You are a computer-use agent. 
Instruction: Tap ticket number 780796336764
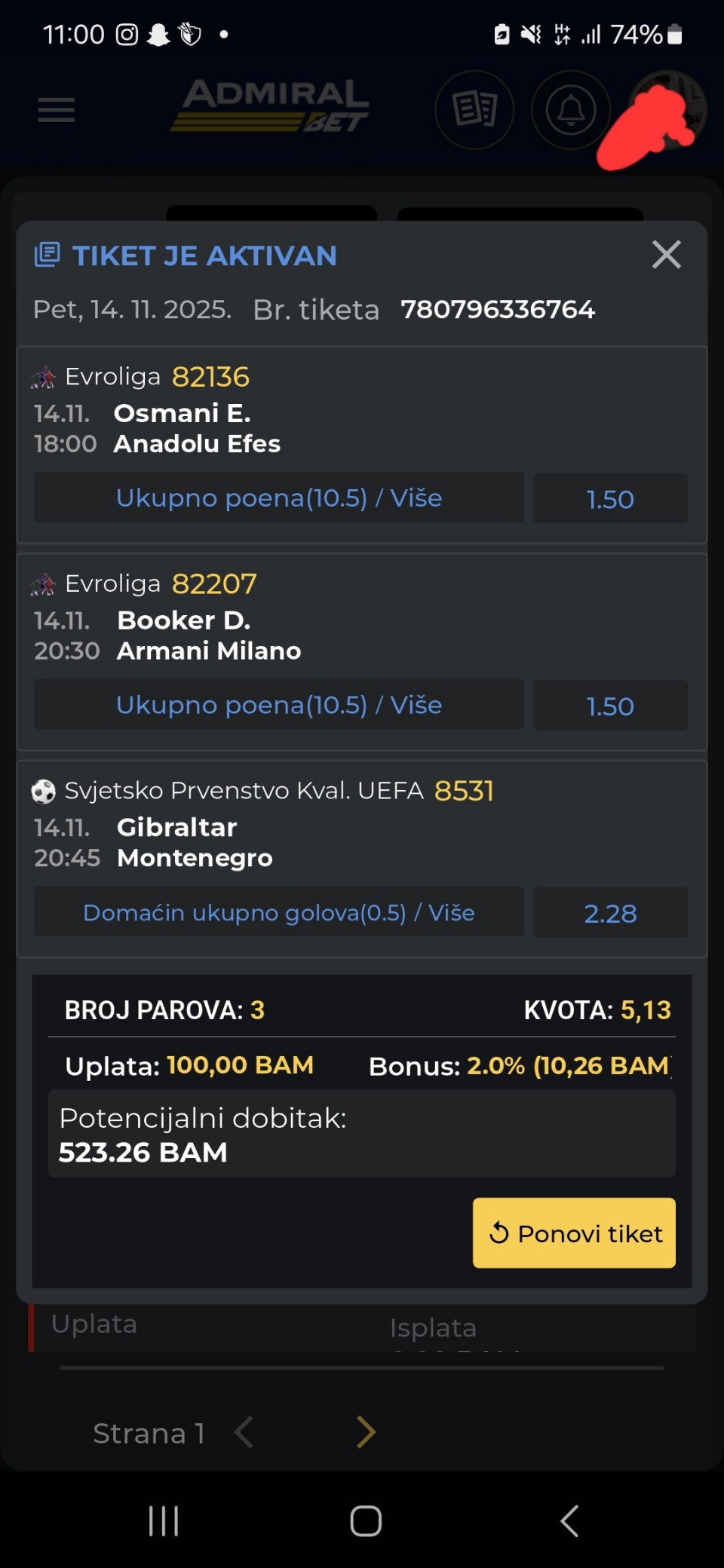pyautogui.click(x=498, y=310)
